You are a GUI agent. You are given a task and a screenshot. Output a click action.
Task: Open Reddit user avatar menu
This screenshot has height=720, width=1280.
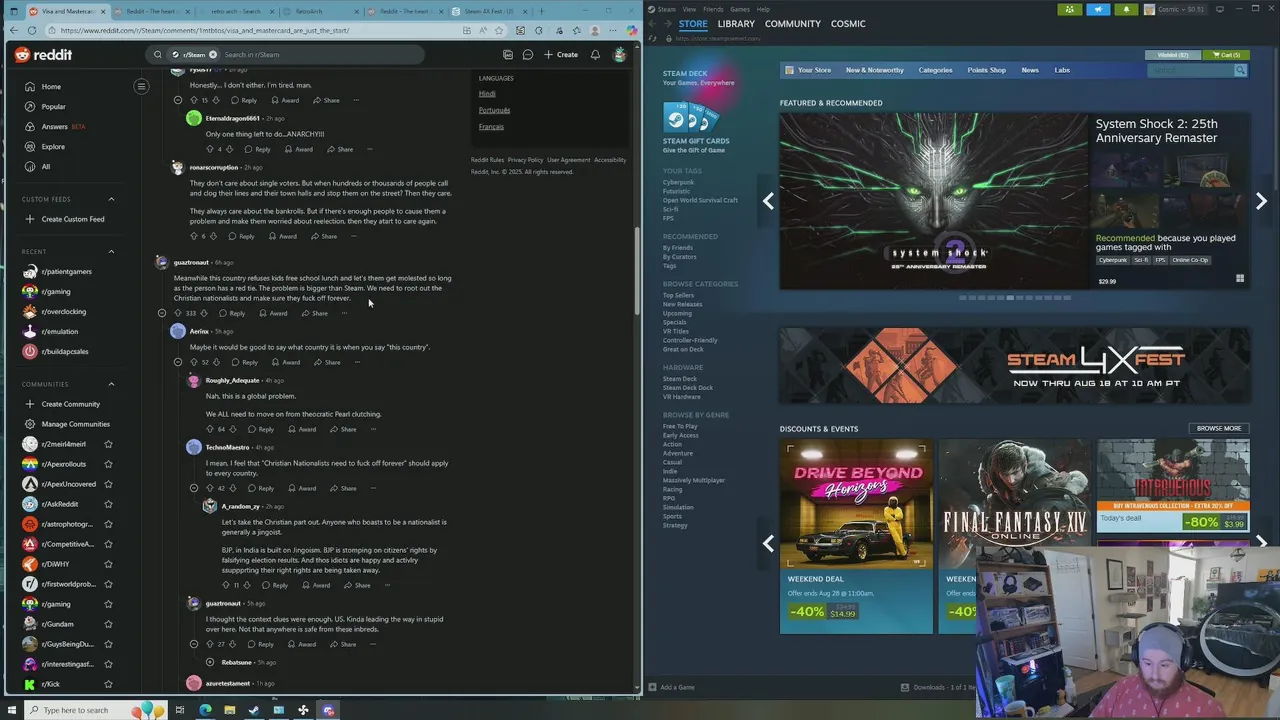[620, 55]
